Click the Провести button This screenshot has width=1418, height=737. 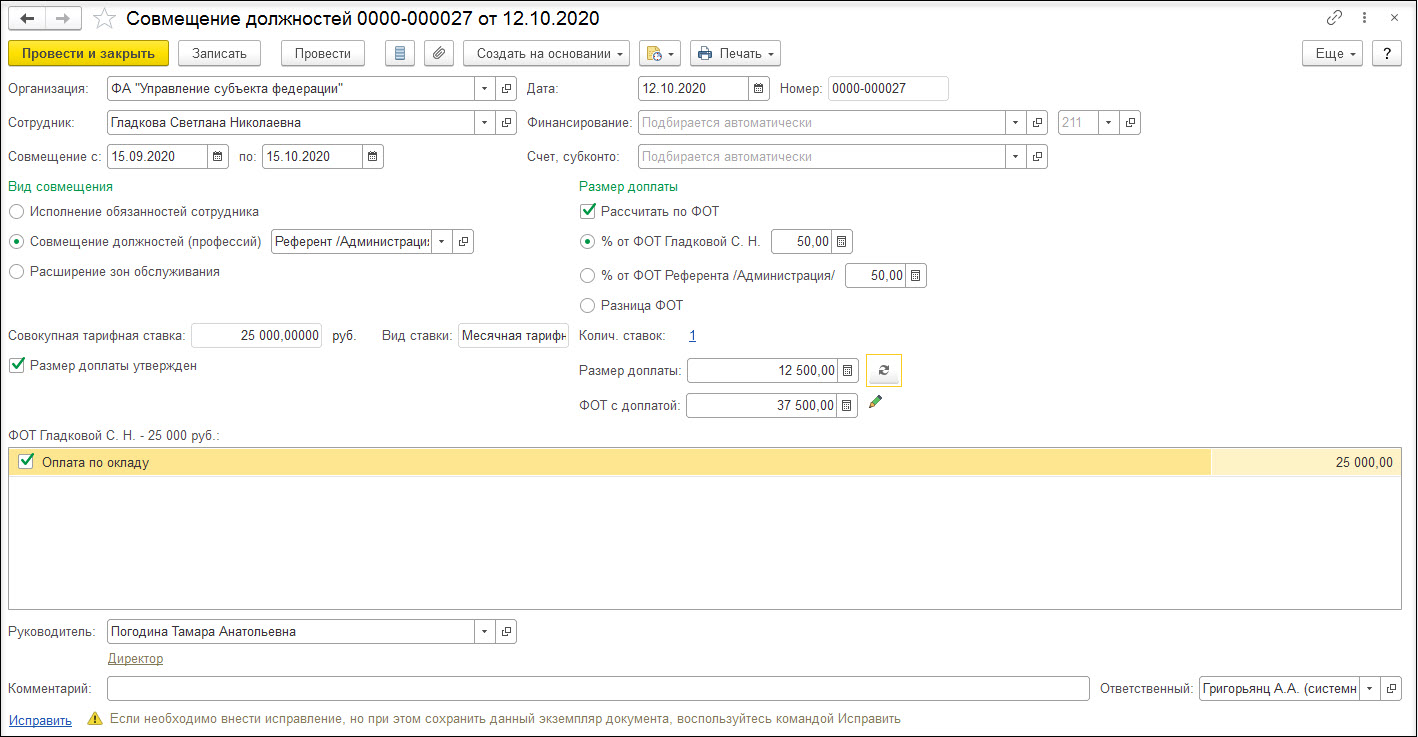[323, 53]
